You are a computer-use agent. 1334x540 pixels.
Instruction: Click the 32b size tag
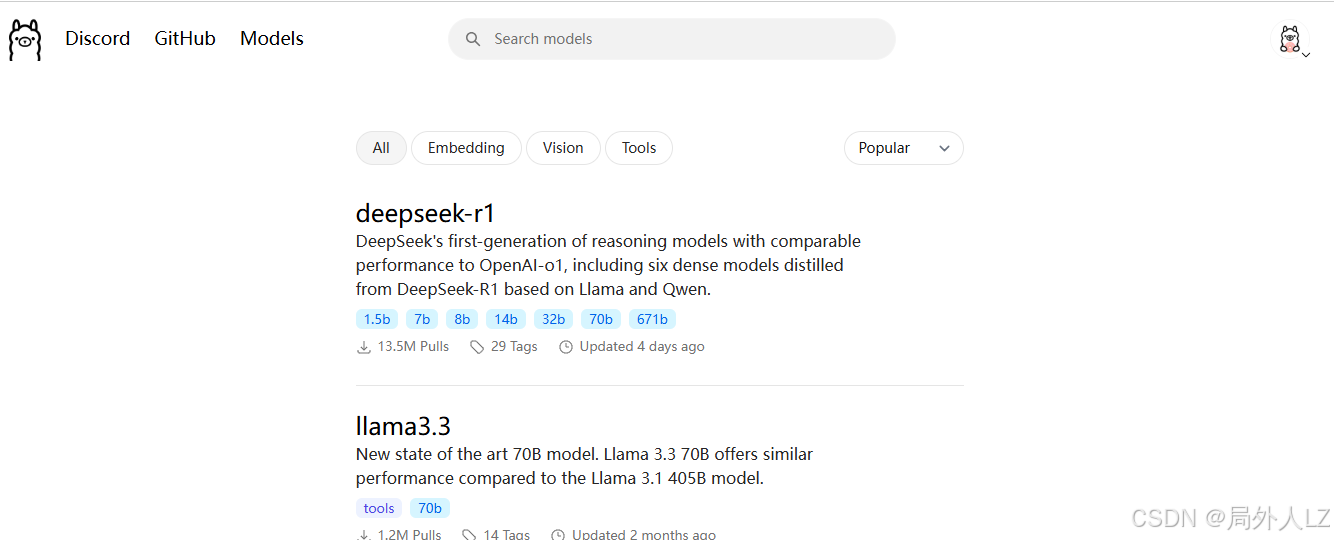pos(553,319)
